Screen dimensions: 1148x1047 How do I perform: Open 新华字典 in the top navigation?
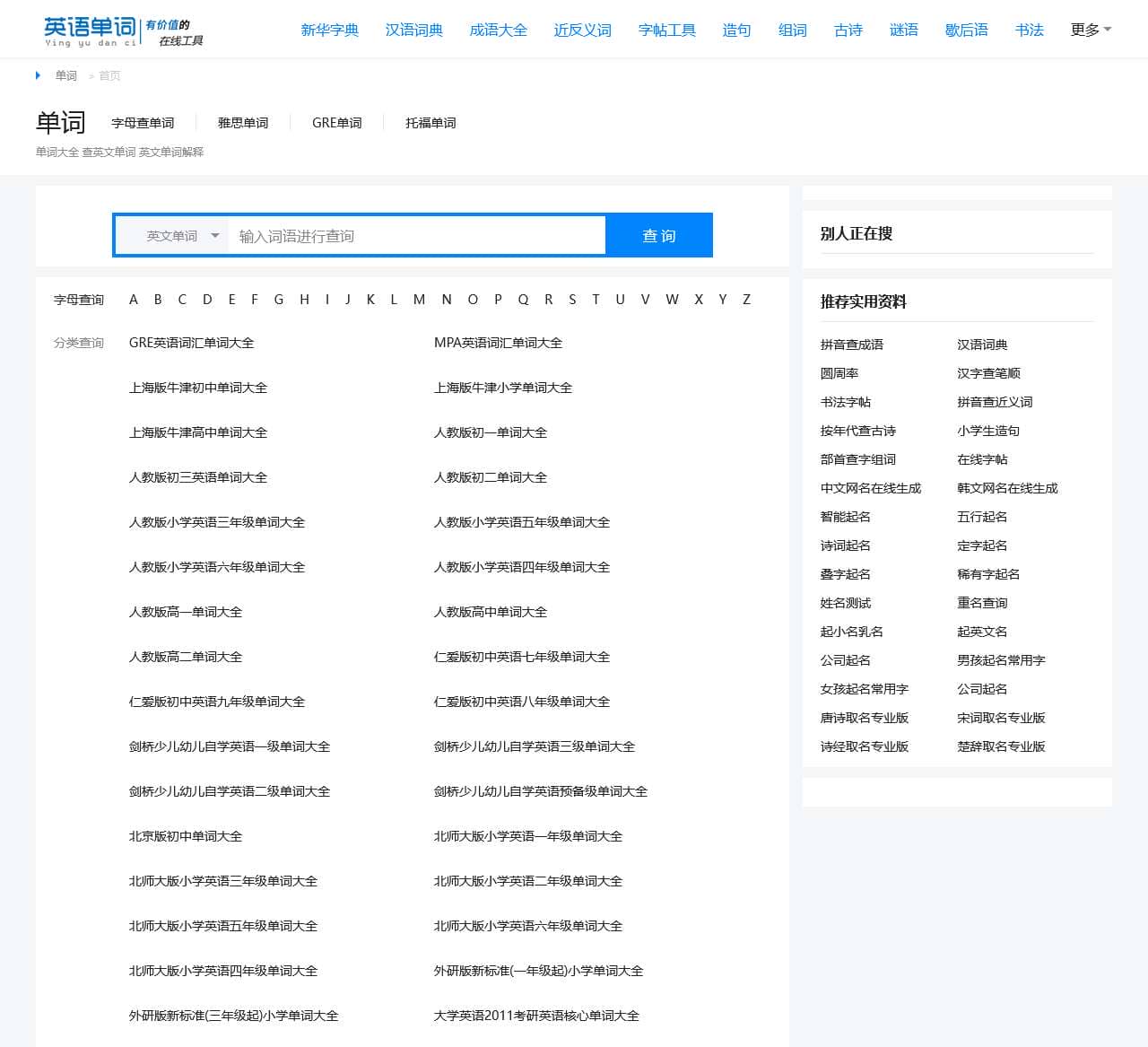330,30
